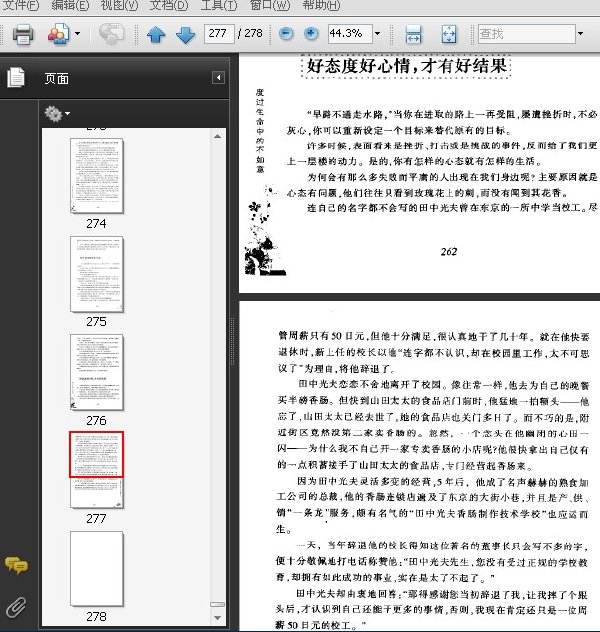The image size is (600, 632).
Task: Click thumbnail scrollbar down arrow
Action: (218, 618)
